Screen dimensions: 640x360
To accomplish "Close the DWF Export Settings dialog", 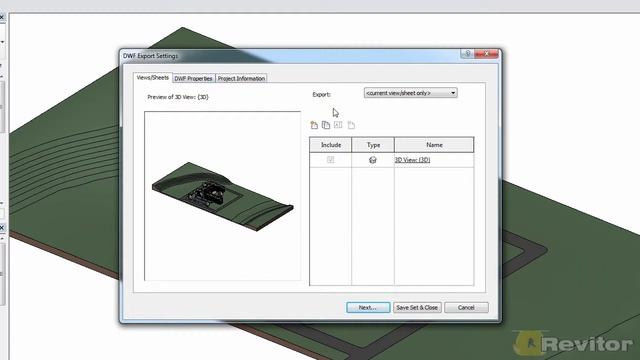I will [487, 53].
